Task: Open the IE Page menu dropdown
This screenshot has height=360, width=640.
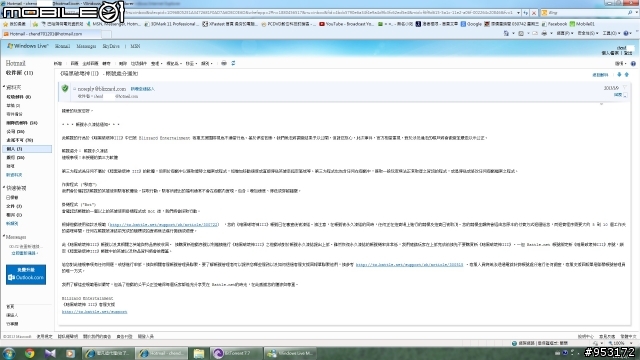Action: 565,33
